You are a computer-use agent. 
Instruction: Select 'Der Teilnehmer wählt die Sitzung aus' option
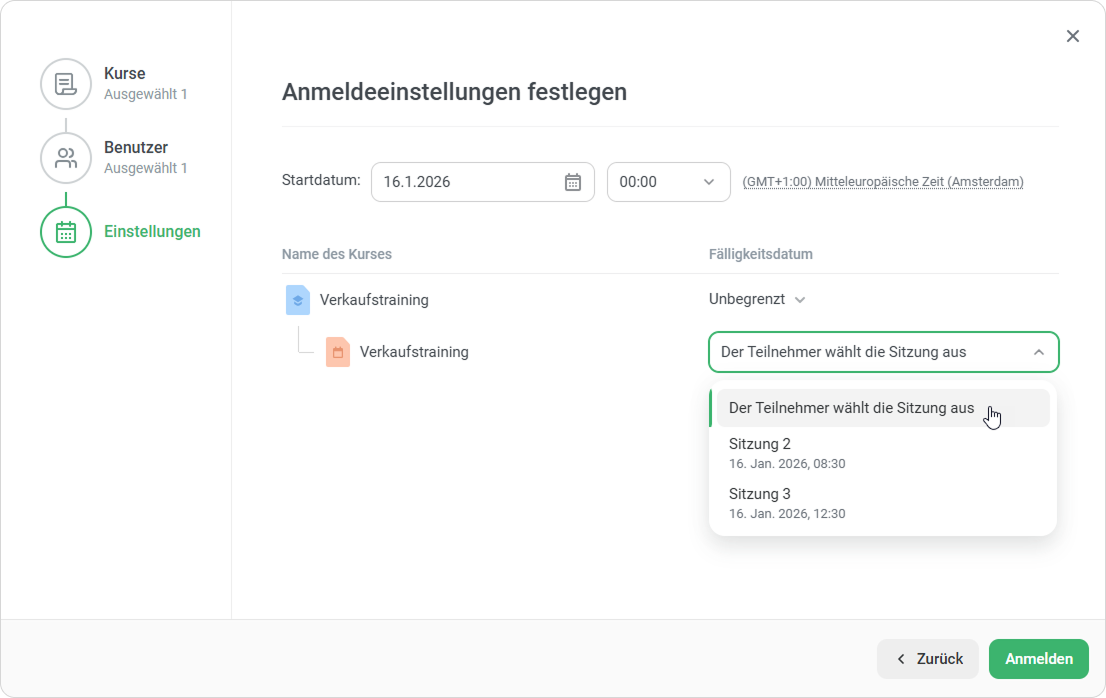pos(851,408)
